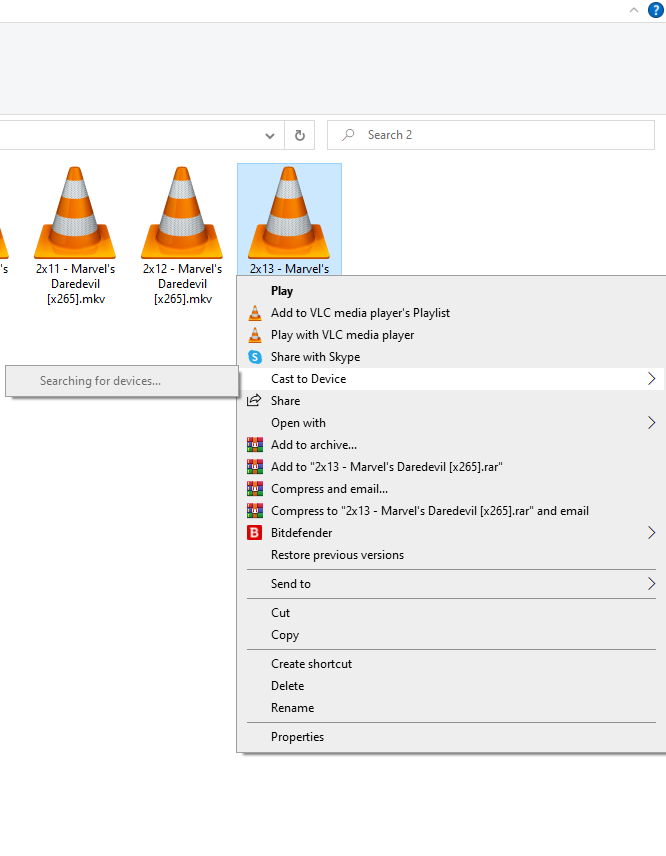Image resolution: width=666 pixels, height=856 pixels.
Task: Choose Play from the context menu
Action: click(451, 291)
